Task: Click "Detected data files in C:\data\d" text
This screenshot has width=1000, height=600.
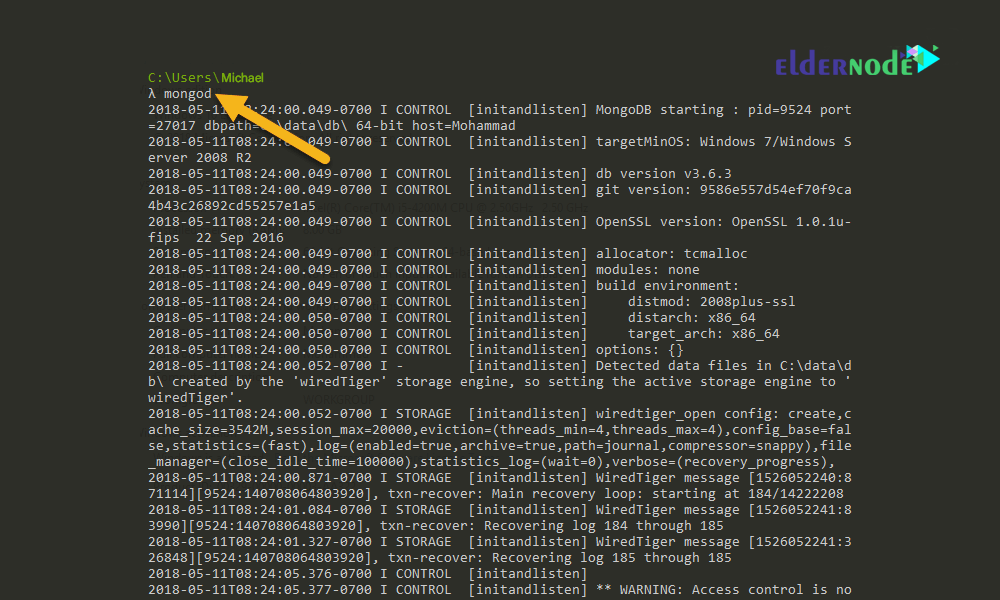Action: point(723,365)
